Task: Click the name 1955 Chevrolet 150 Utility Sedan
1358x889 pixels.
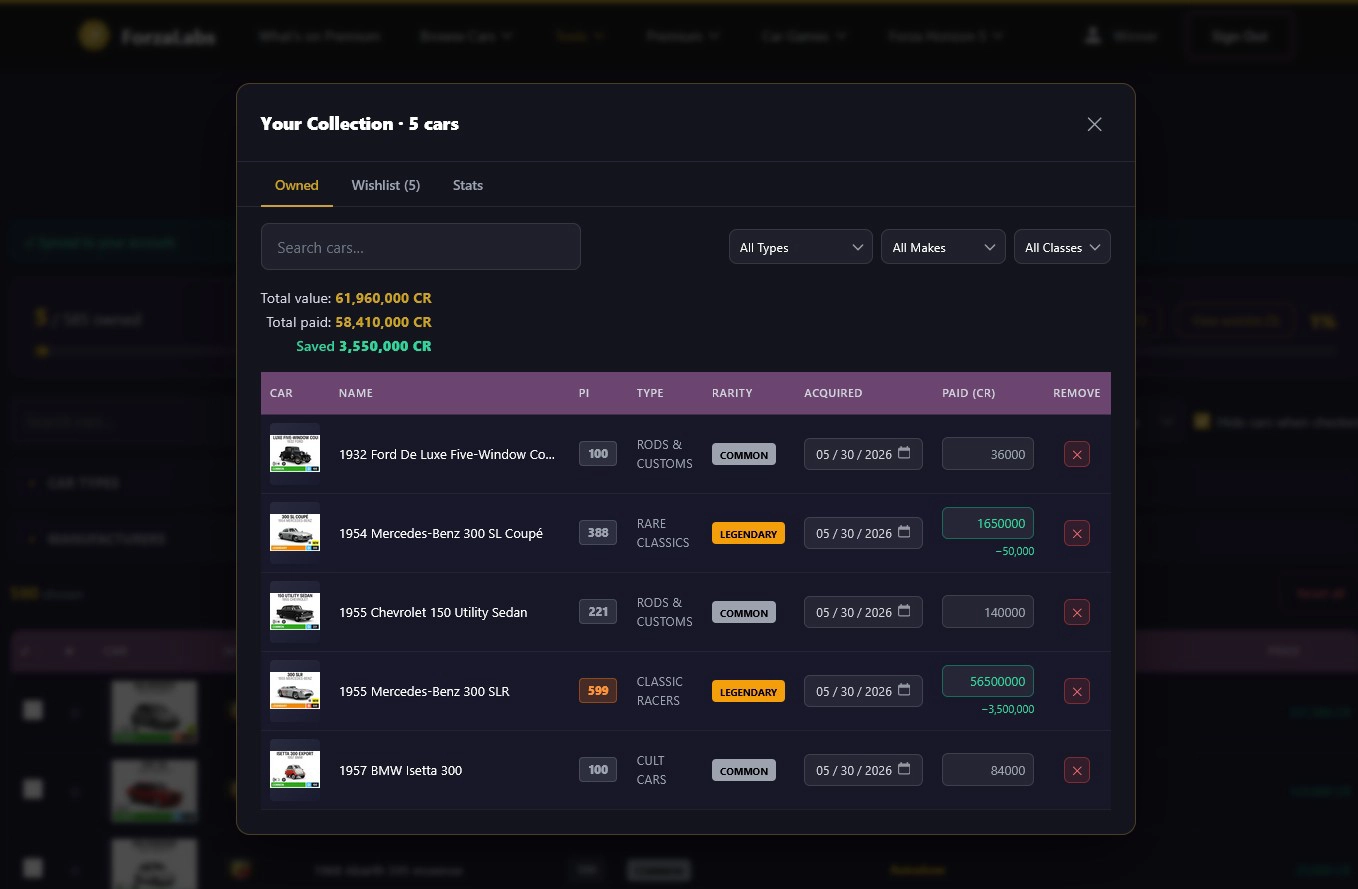Action: [433, 612]
